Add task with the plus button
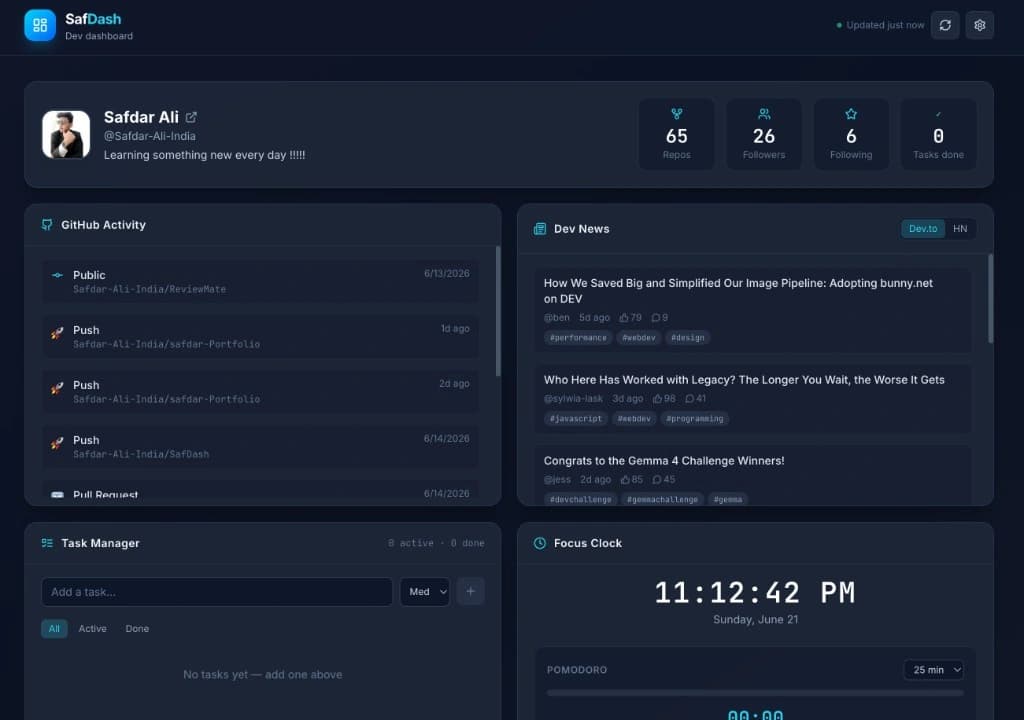The image size is (1024, 720). click(470, 591)
